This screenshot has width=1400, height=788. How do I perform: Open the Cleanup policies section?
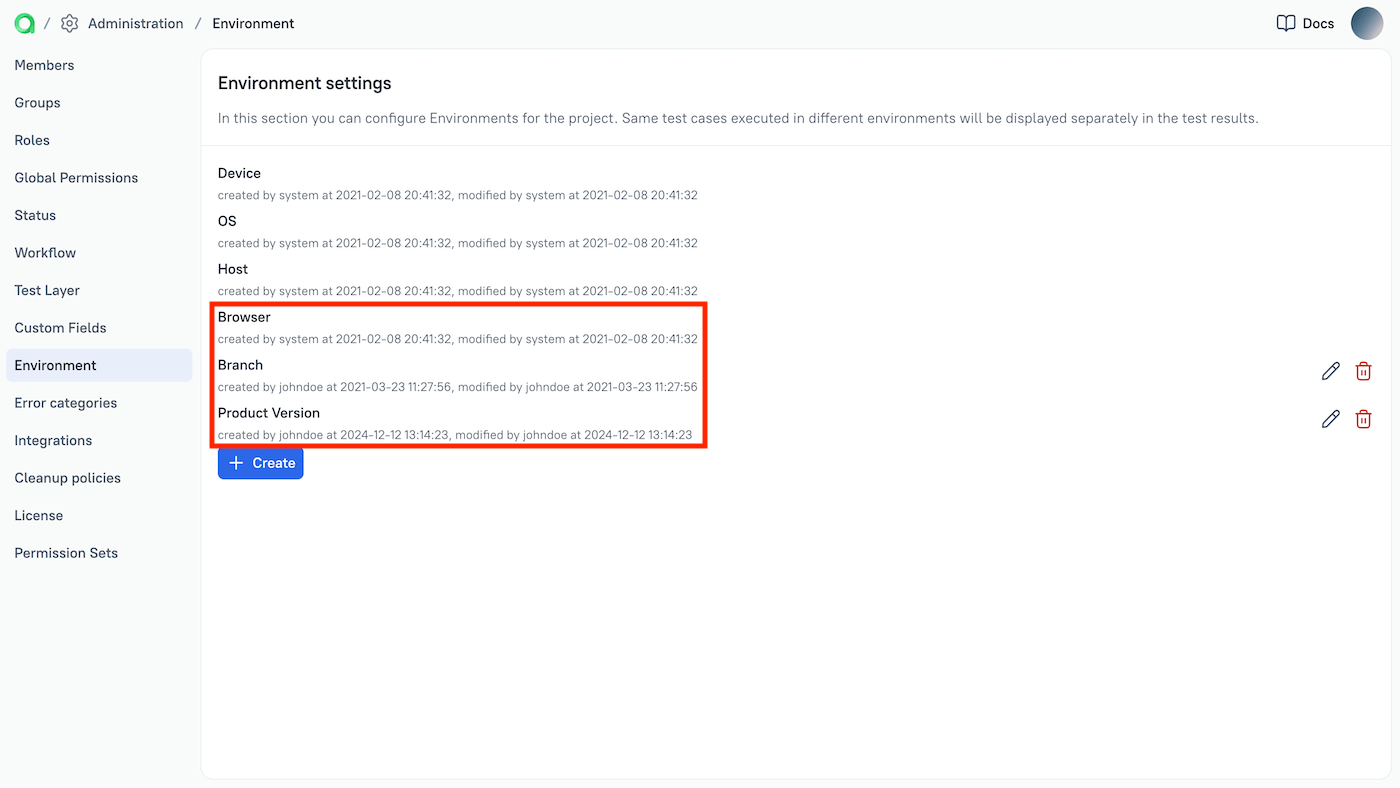click(x=67, y=477)
